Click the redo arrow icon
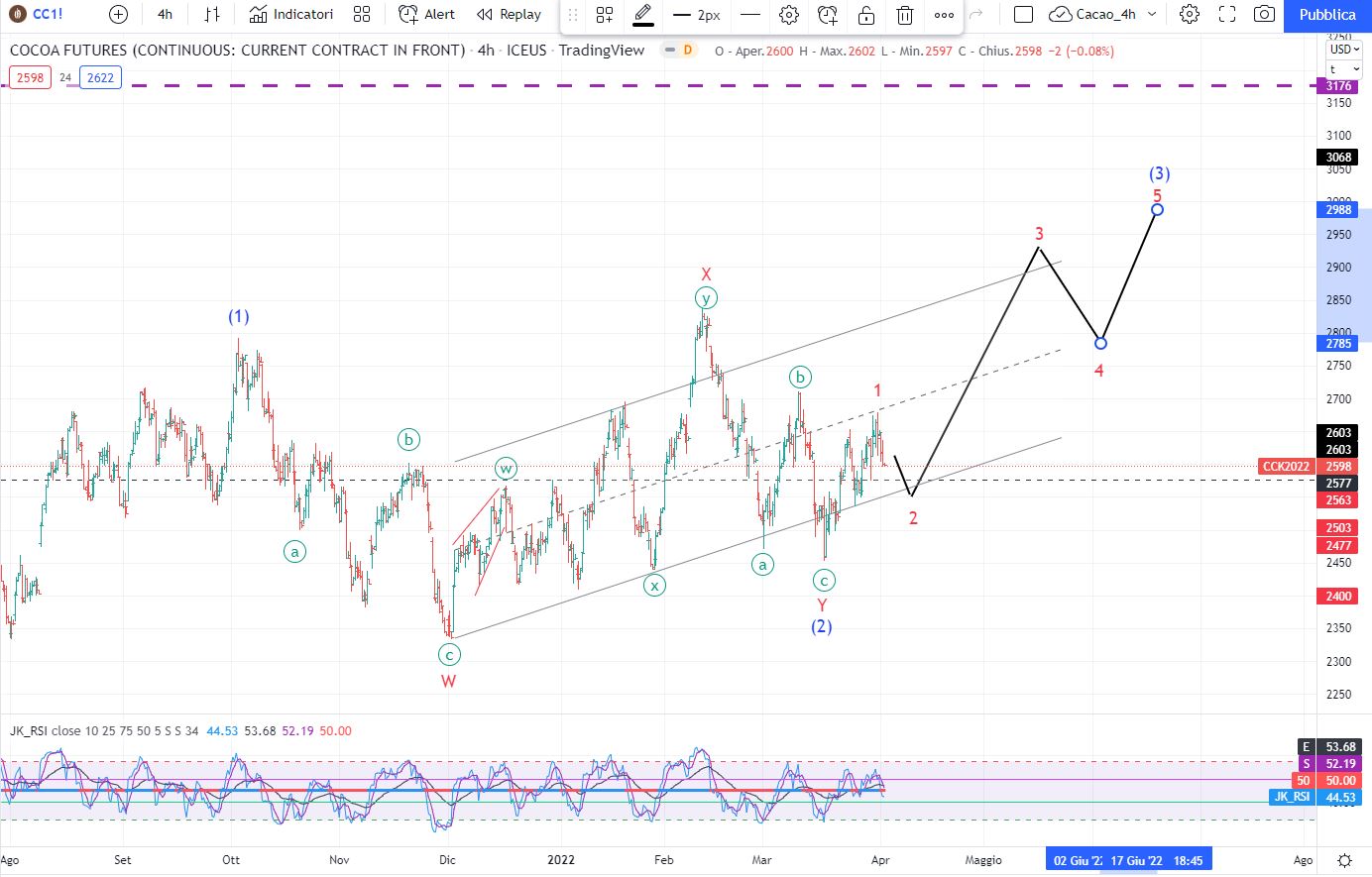Screen dimensions: 1372x877 point(975,14)
